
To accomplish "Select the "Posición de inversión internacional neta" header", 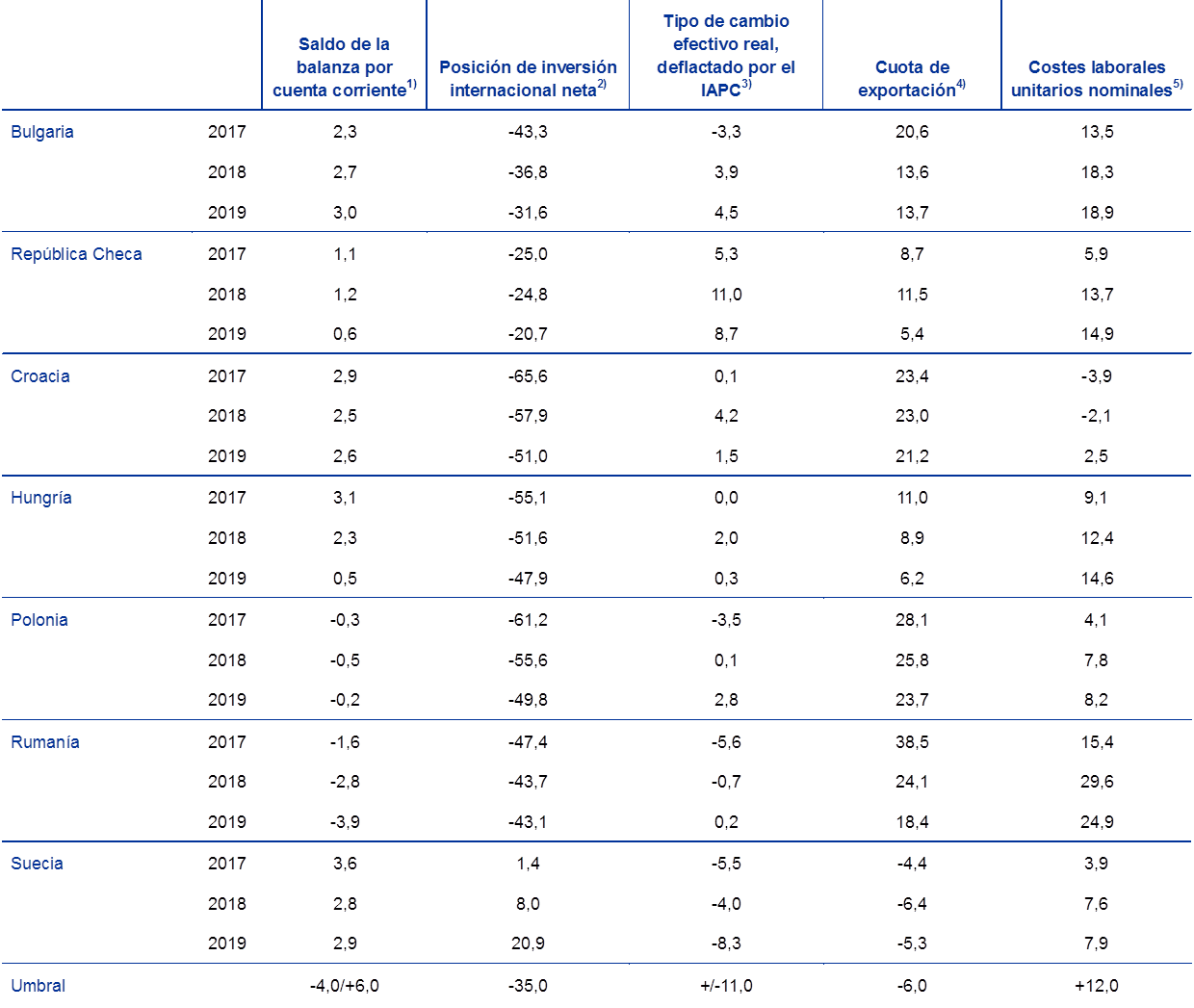I will (528, 79).
